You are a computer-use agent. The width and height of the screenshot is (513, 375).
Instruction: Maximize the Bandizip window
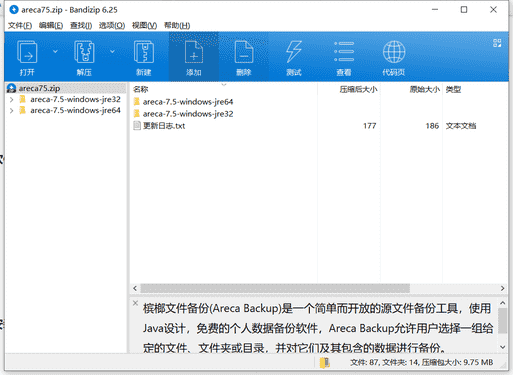464,10
